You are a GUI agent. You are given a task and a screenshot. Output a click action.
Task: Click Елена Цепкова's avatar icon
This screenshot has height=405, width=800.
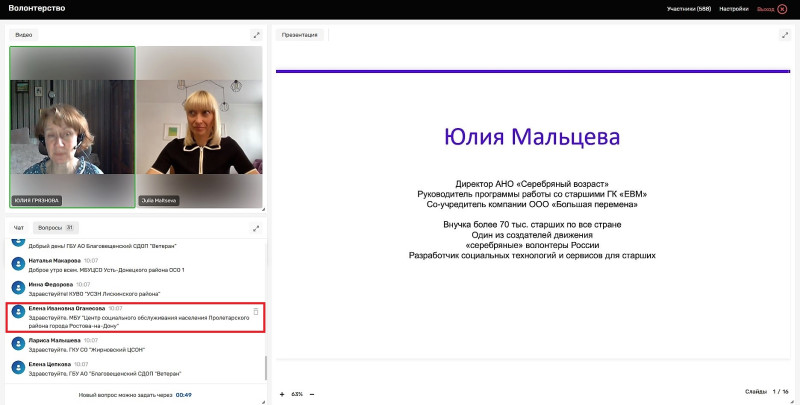(x=18, y=368)
